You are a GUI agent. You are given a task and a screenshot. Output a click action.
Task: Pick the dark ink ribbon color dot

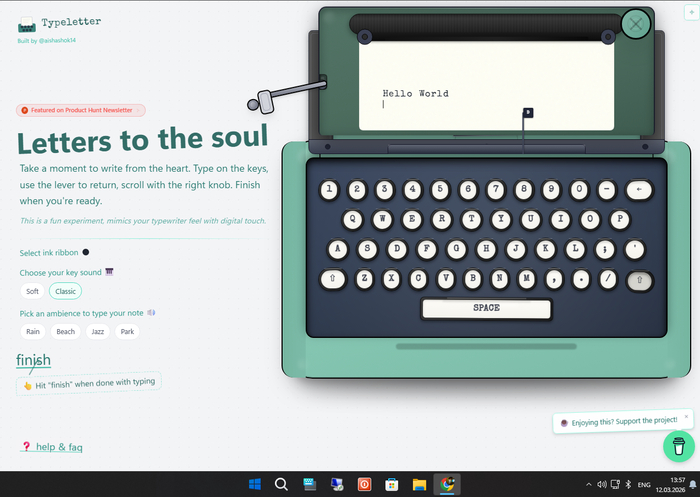pyautogui.click(x=86, y=252)
